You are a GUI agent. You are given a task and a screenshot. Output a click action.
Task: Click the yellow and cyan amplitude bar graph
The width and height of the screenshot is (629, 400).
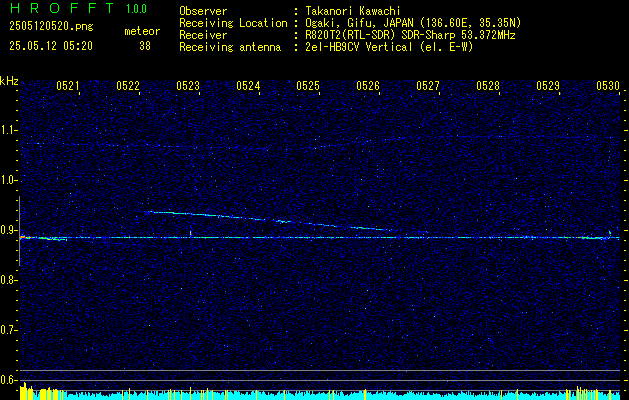pos(320,392)
